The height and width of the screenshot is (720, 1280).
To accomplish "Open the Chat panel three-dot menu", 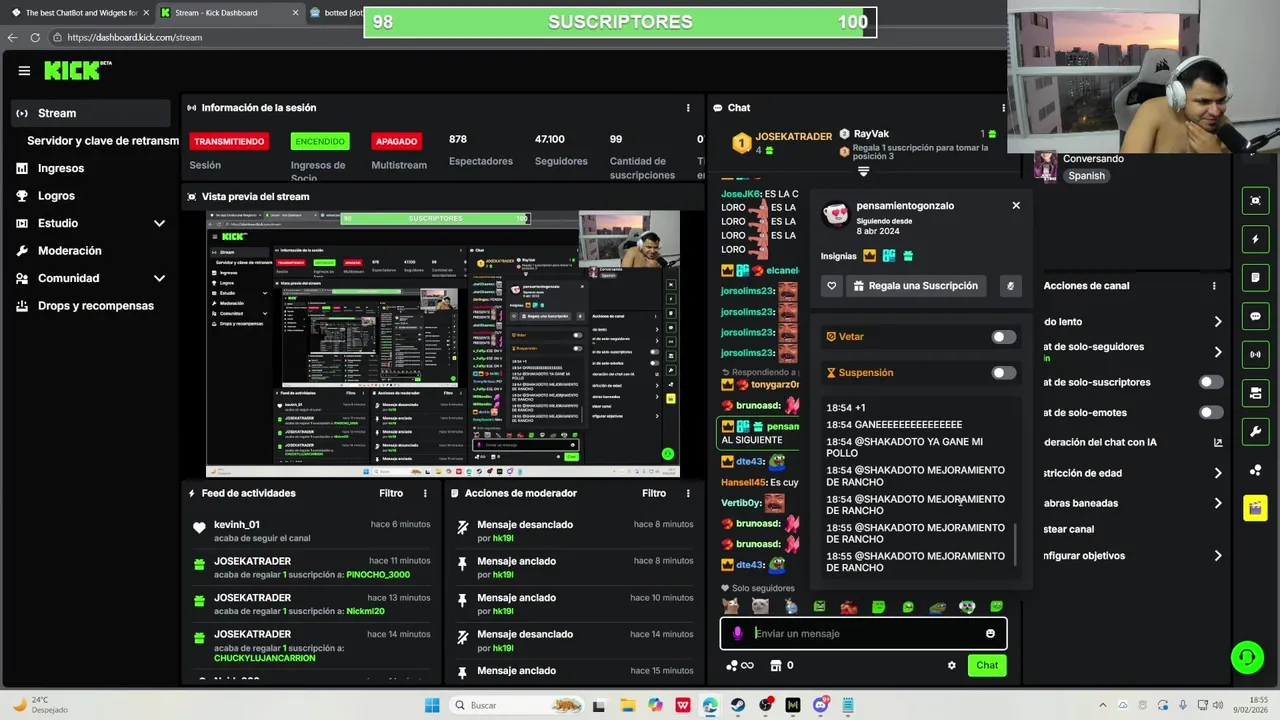I will pyautogui.click(x=1003, y=108).
